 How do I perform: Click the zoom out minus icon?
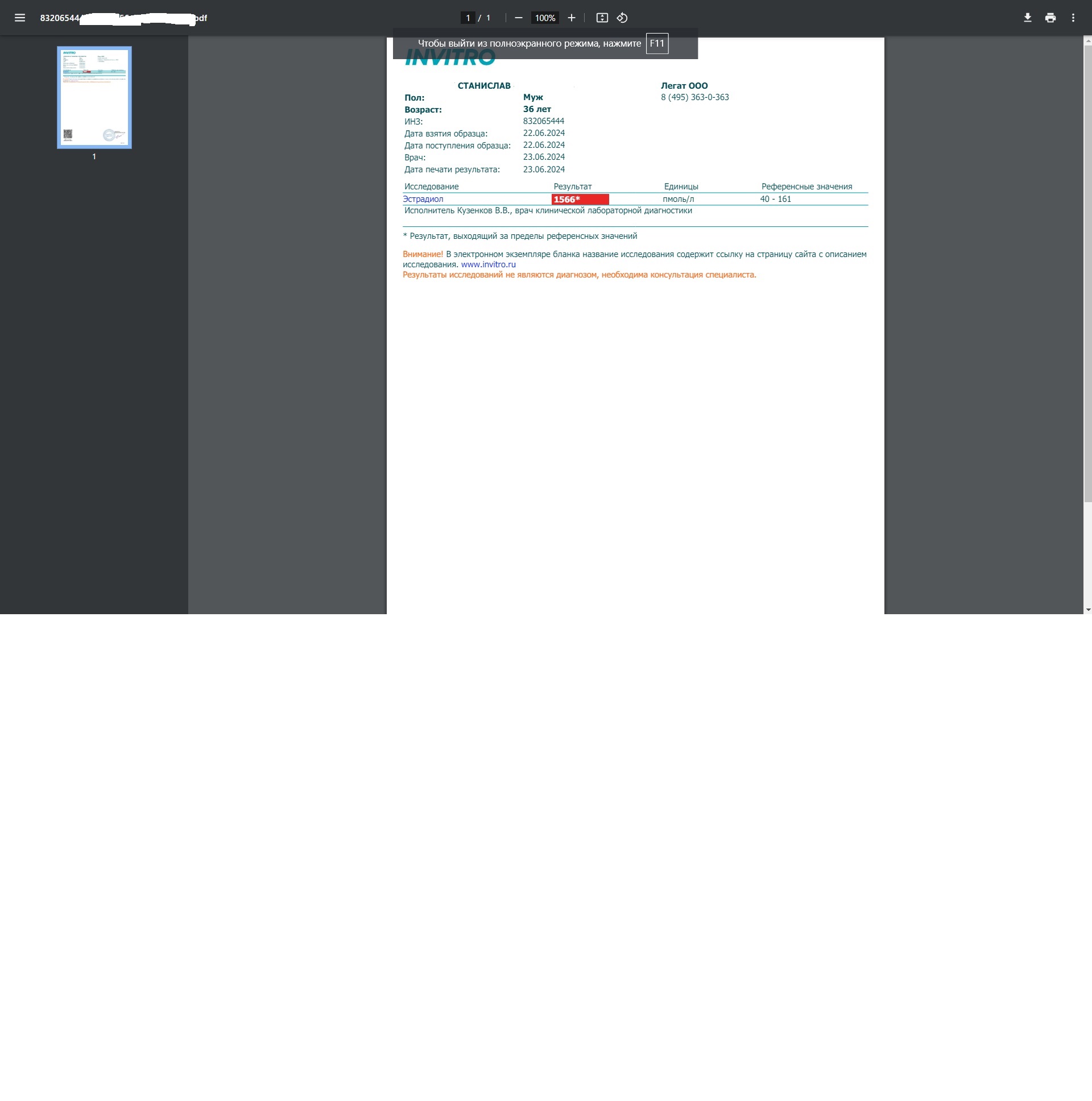click(518, 18)
